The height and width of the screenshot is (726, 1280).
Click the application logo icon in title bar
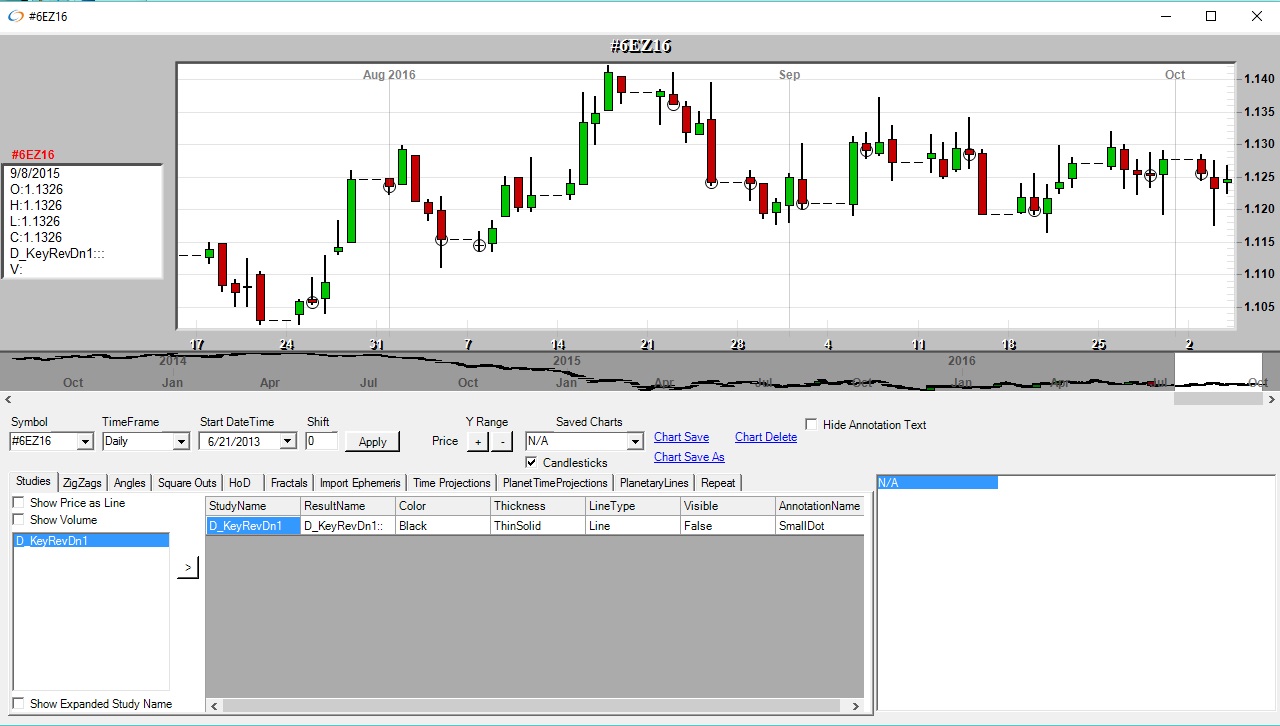coord(15,16)
